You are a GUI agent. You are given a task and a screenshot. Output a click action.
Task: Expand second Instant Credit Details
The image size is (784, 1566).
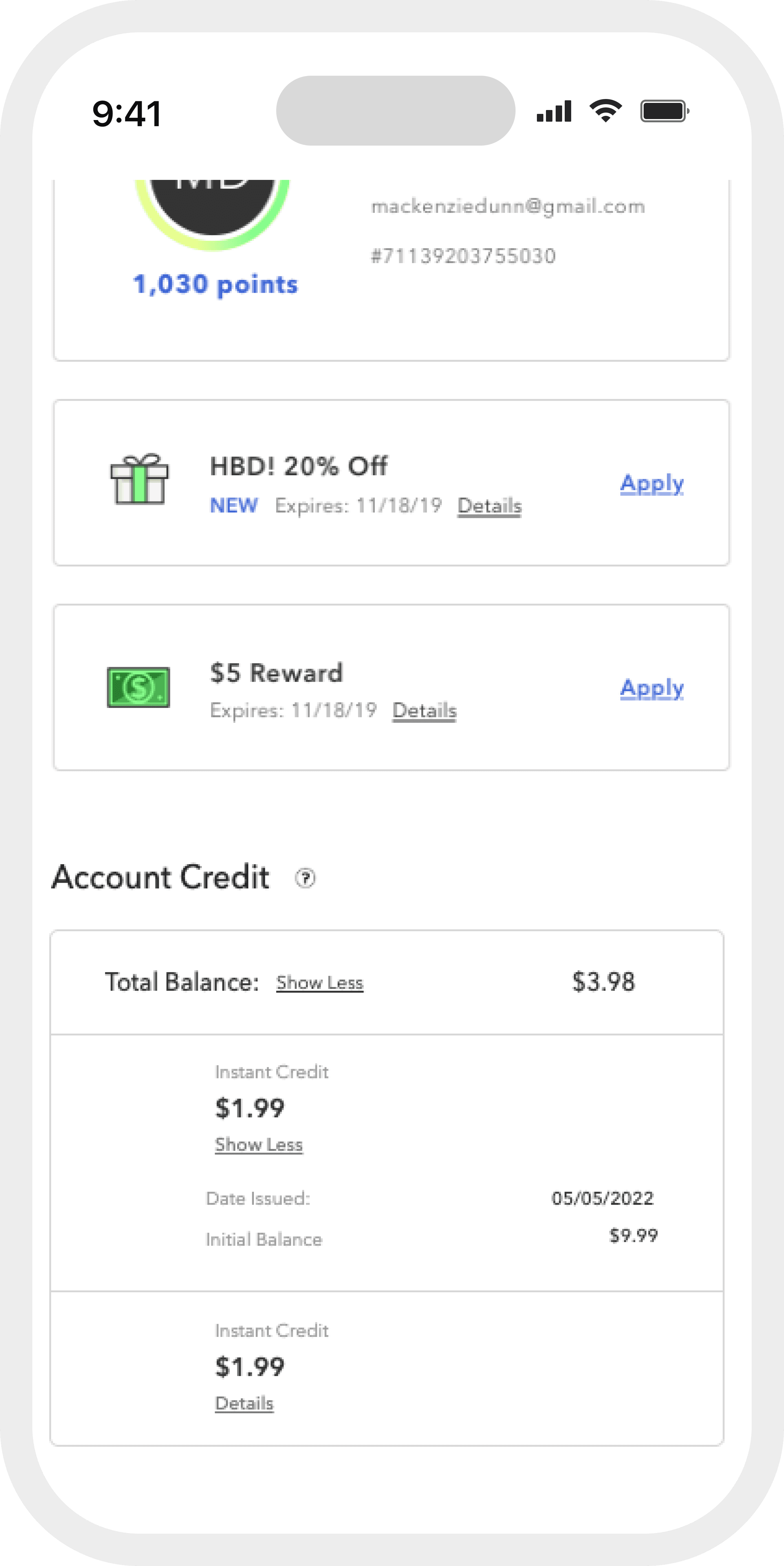(x=244, y=1404)
